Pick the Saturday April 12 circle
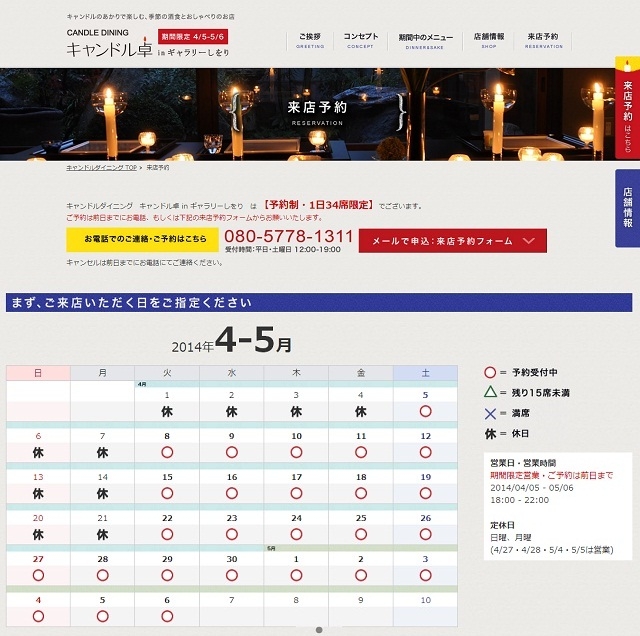Image resolution: width=640 pixels, height=636 pixels. point(425,452)
